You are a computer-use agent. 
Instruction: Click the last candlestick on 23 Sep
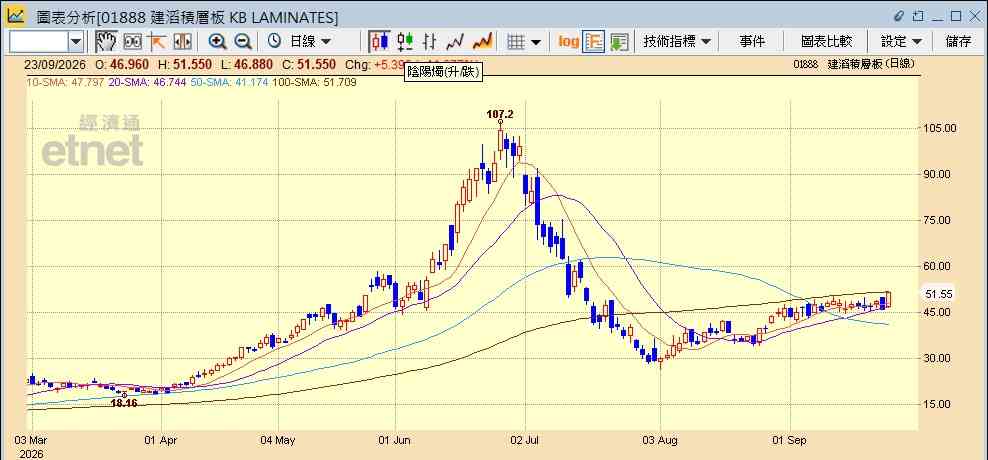coord(888,299)
